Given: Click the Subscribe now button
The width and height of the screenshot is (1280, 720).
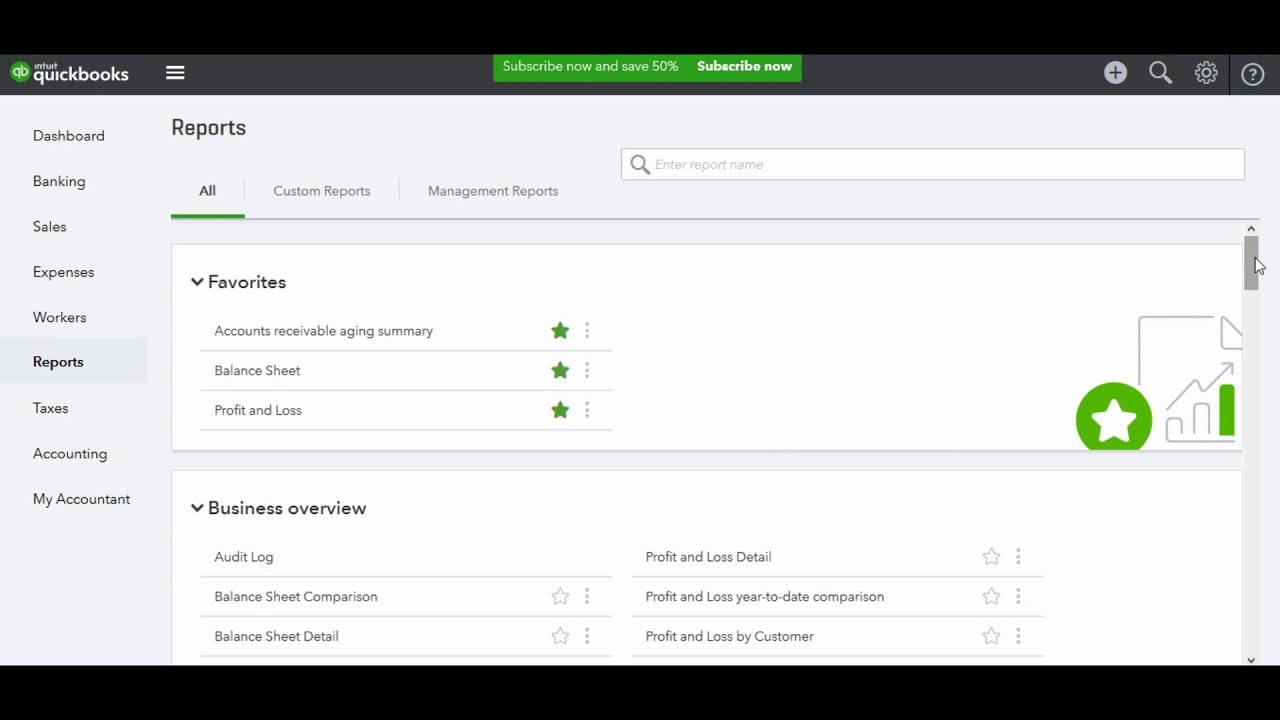Looking at the screenshot, I should pyautogui.click(x=744, y=67).
